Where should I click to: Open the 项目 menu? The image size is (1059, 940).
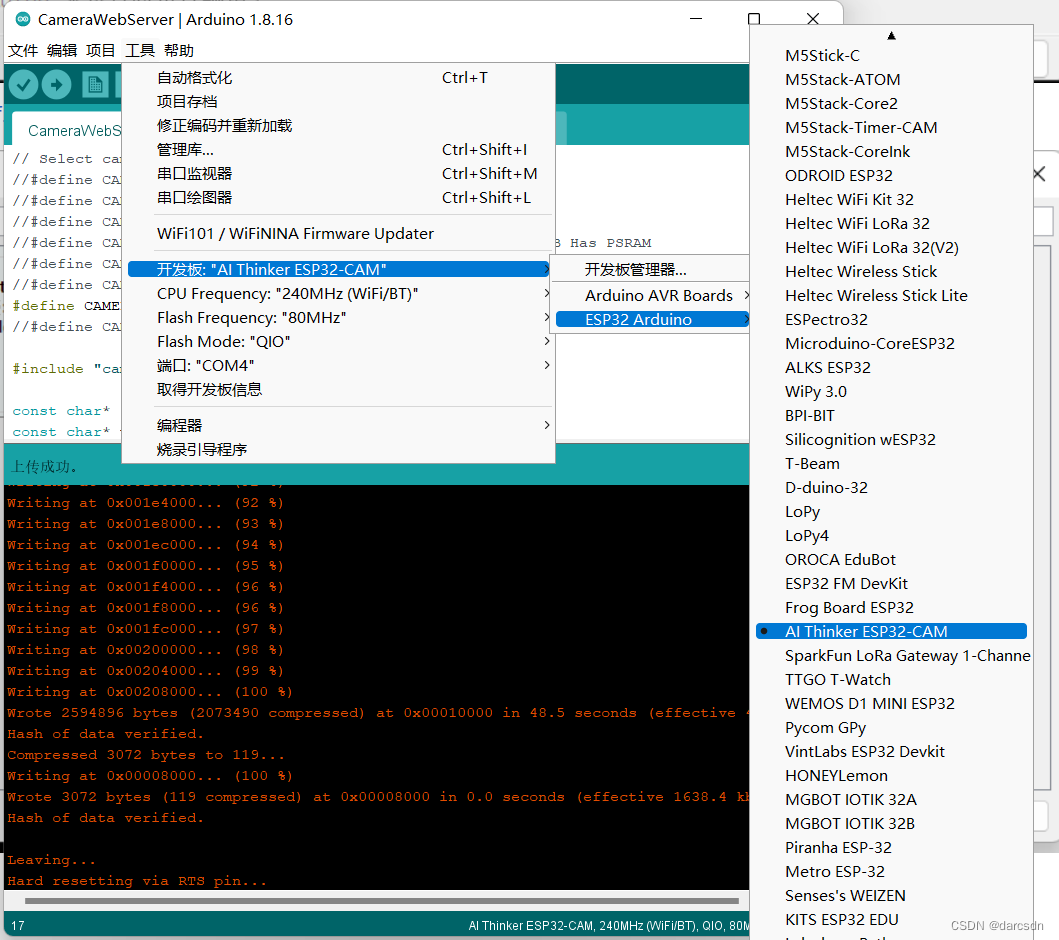tap(101, 51)
